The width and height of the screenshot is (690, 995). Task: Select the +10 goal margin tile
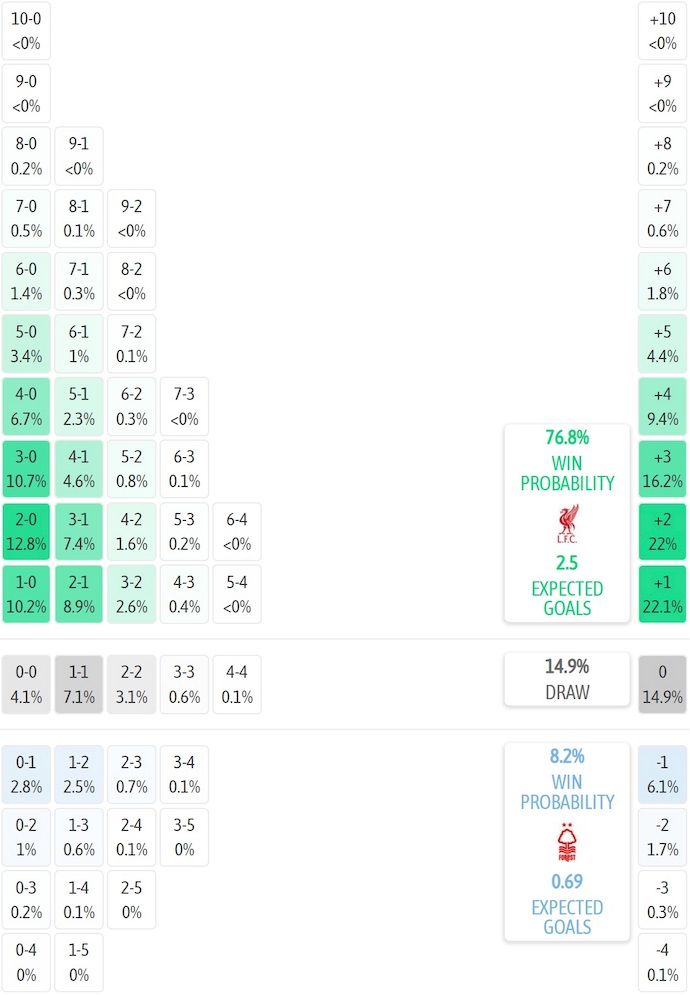coord(662,31)
